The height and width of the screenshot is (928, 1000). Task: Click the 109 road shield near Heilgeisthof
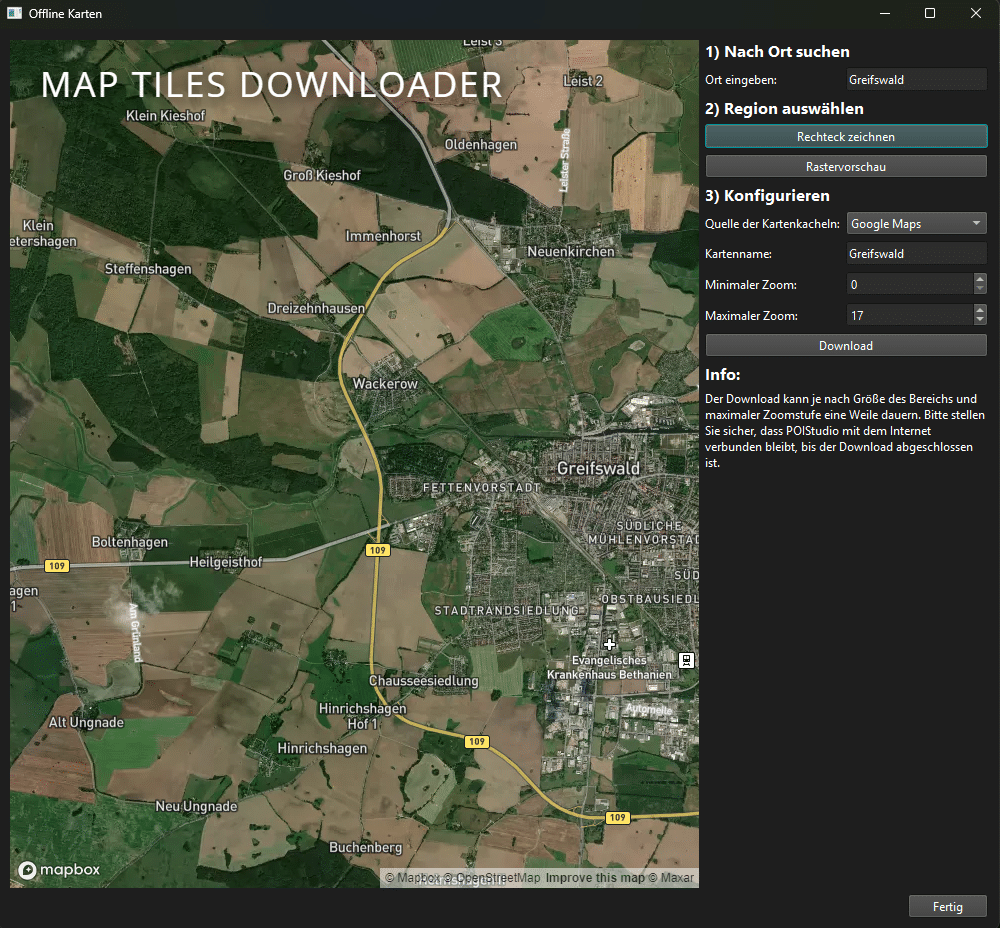pos(56,566)
